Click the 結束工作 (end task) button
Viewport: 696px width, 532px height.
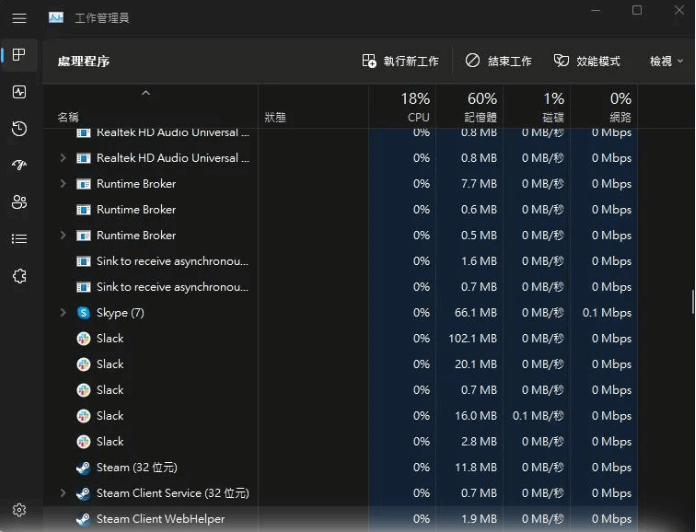point(498,61)
